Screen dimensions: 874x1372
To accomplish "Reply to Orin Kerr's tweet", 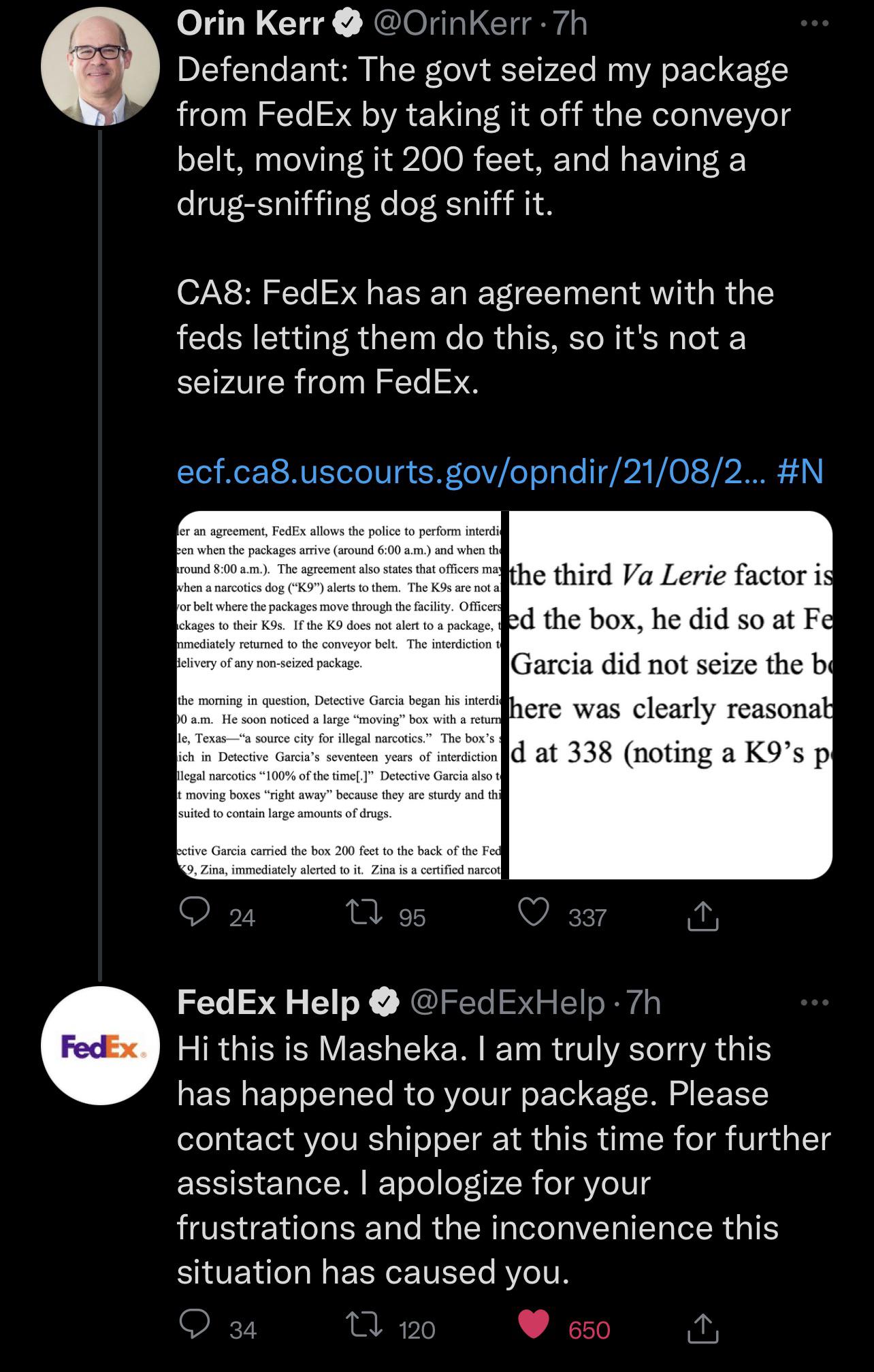I will tap(197, 916).
